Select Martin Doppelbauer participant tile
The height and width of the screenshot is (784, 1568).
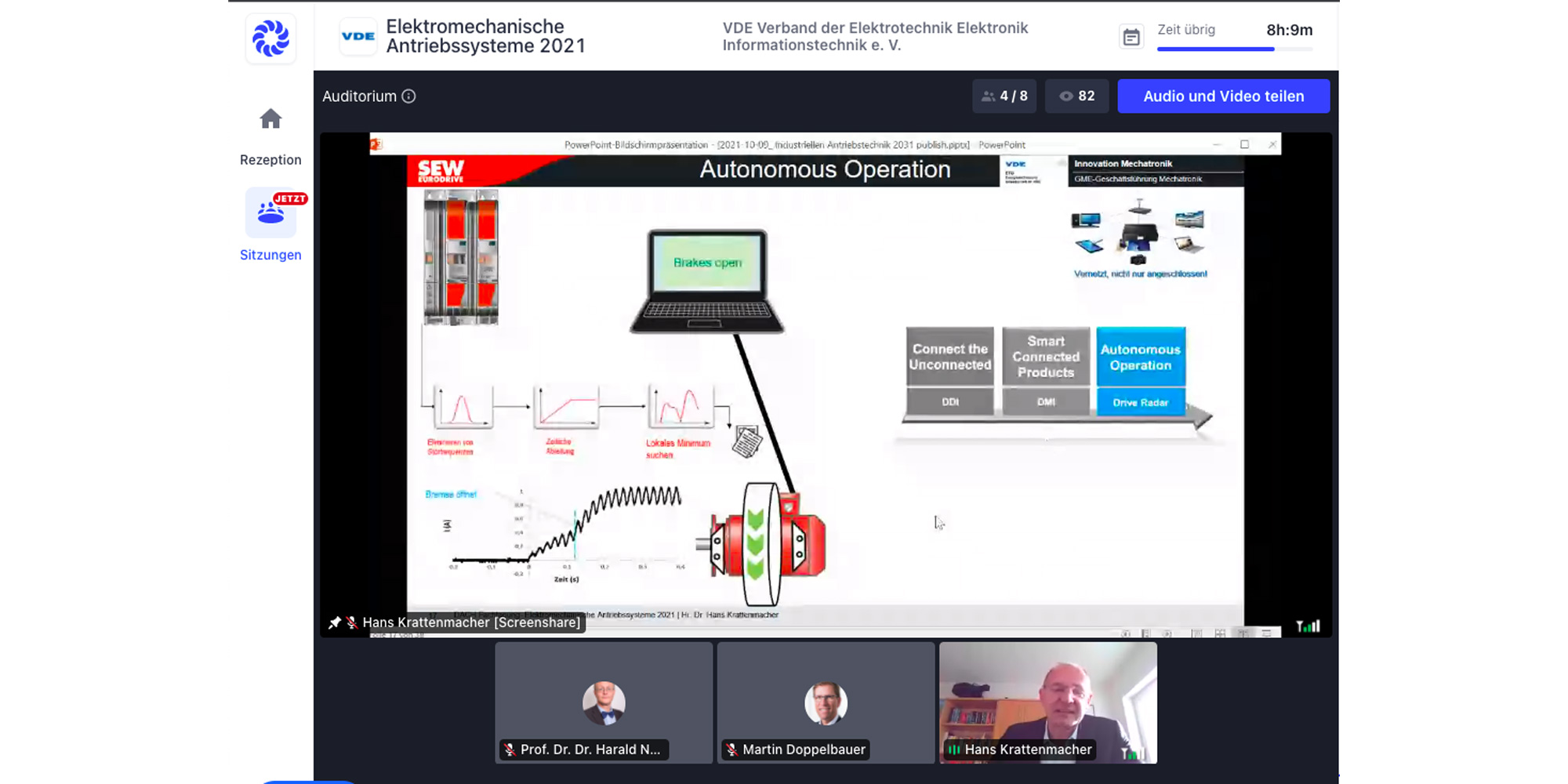(826, 702)
